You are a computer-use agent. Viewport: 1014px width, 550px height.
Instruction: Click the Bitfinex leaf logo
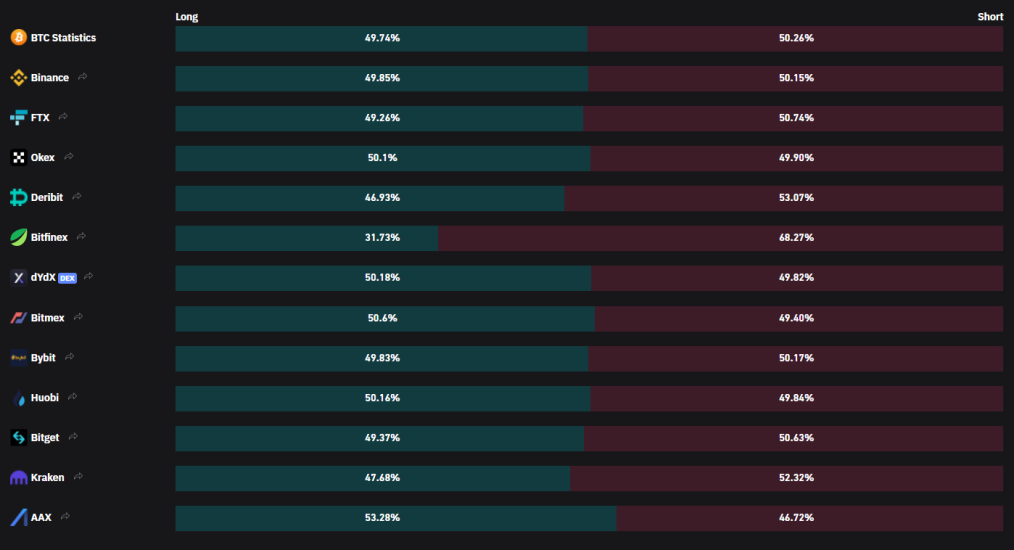point(19,237)
